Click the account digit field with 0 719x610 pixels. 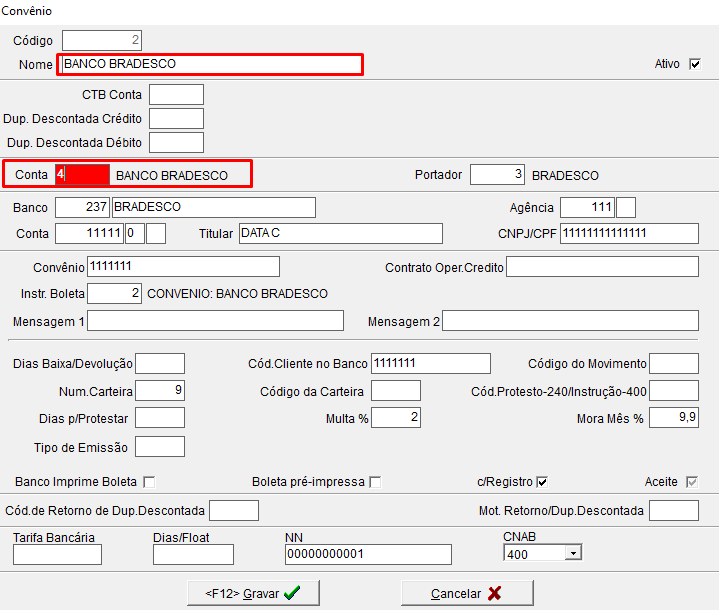135,233
